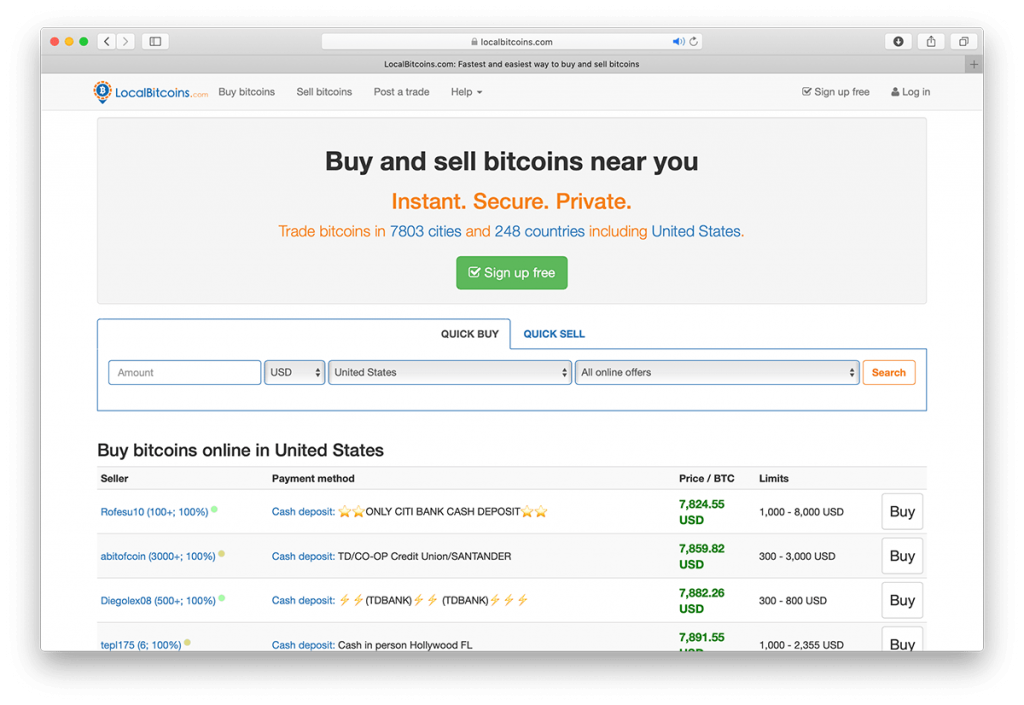Click the yellow window minimize button

(x=69, y=41)
